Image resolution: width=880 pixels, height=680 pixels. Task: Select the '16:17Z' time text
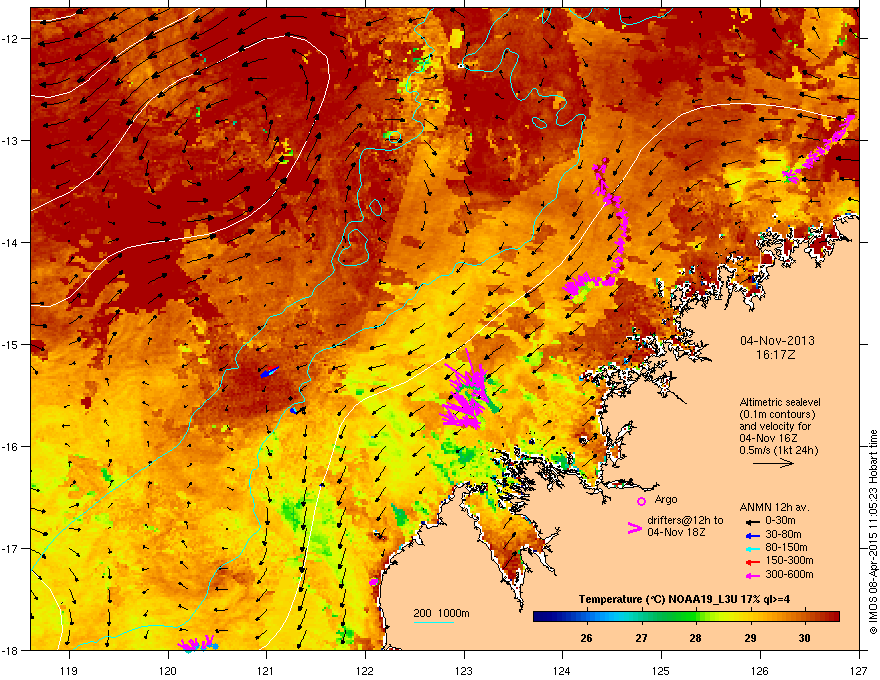pyautogui.click(x=776, y=355)
